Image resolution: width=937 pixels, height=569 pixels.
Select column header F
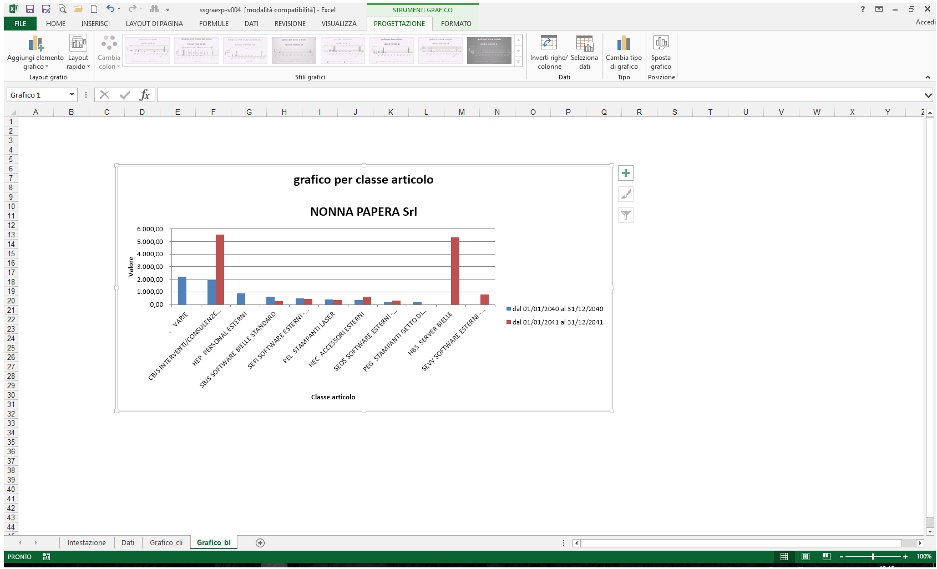[213, 112]
